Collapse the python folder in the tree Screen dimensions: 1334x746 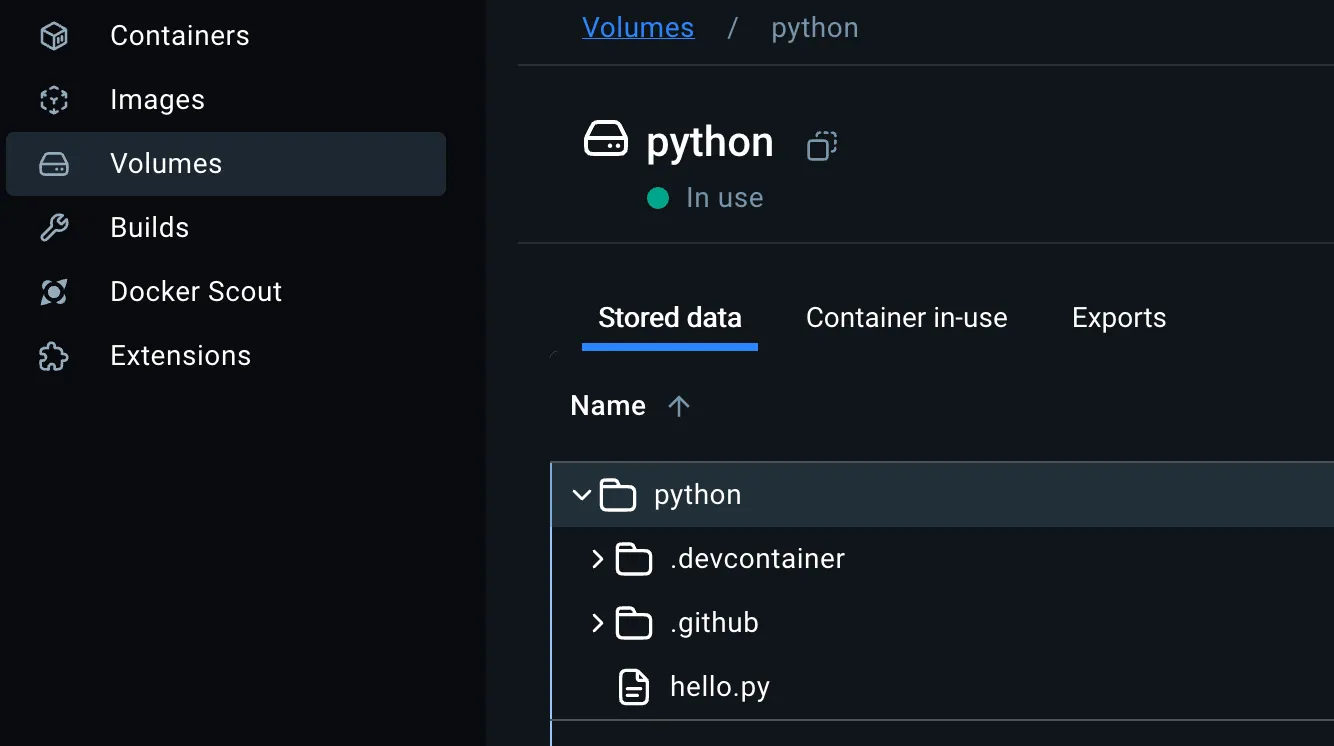581,494
